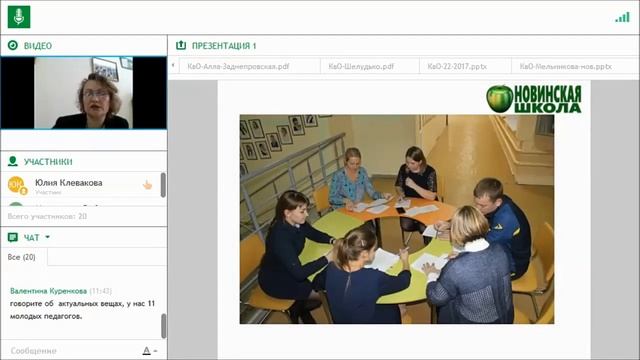Select participant Юлия Клевакова
Image resolution: width=640 pixels, height=360 pixels.
tap(81, 185)
